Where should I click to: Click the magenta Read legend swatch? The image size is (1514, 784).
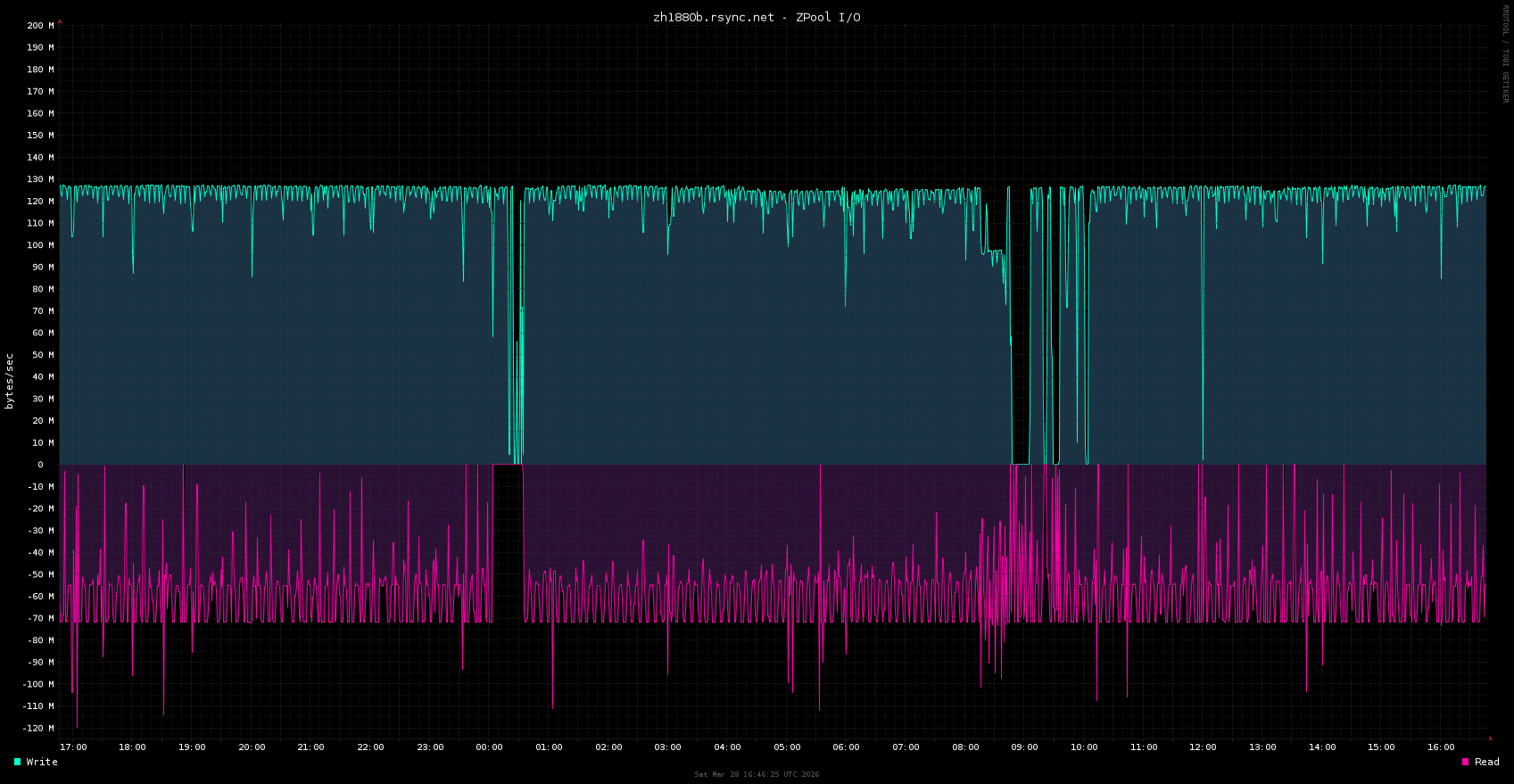click(1465, 762)
